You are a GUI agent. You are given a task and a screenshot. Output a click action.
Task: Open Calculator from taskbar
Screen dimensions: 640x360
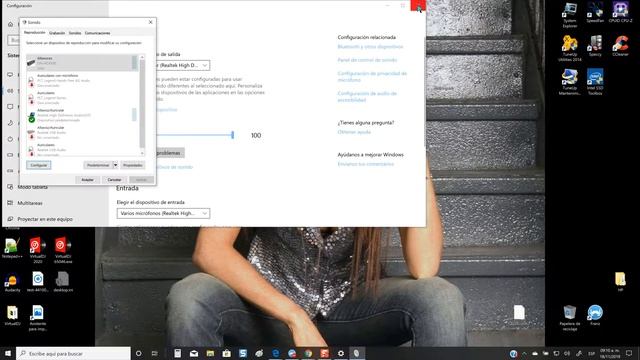pos(178,353)
